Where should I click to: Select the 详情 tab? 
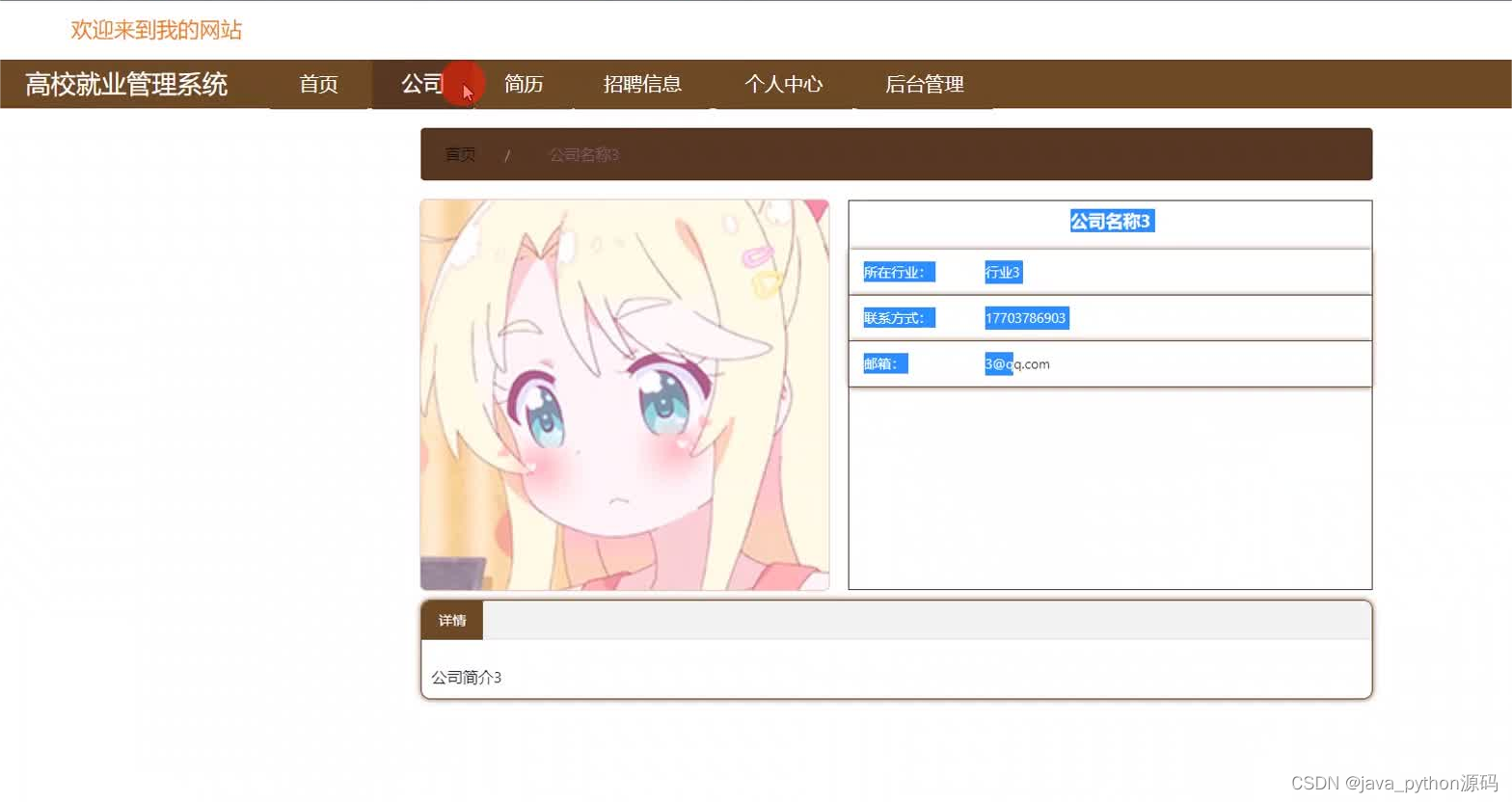[x=452, y=620]
